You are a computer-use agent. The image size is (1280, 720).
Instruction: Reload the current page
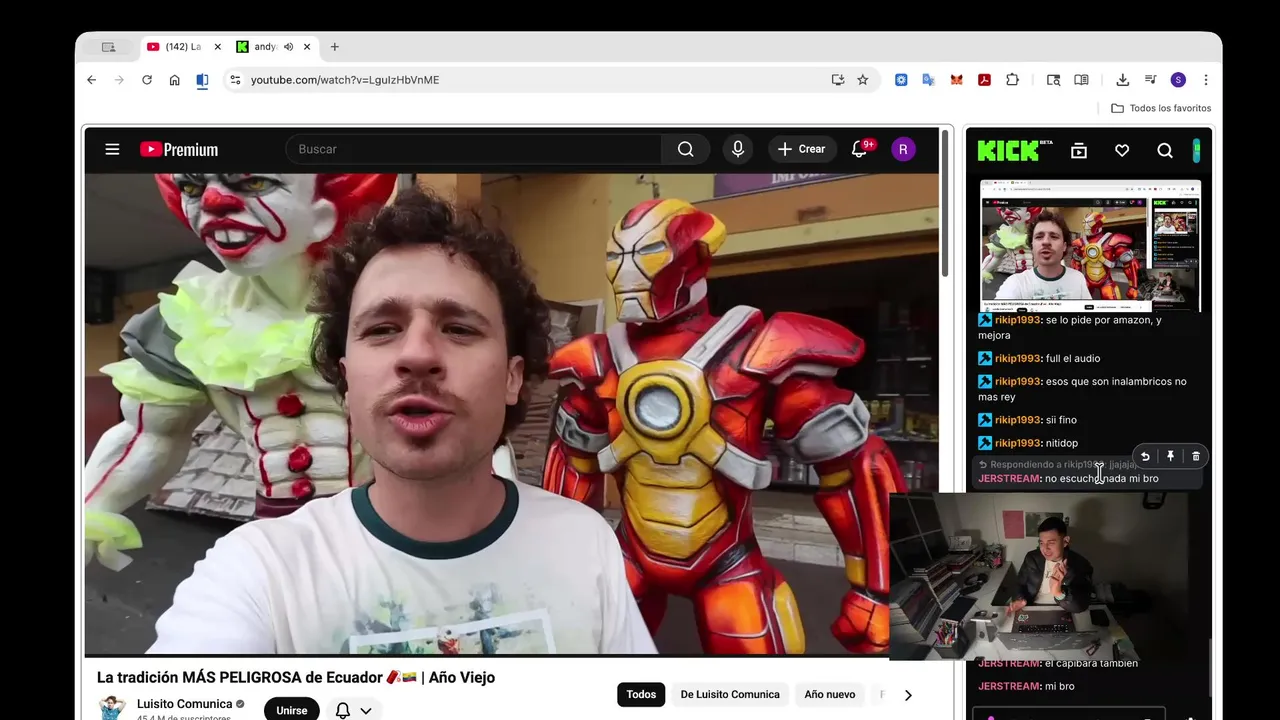tap(147, 80)
